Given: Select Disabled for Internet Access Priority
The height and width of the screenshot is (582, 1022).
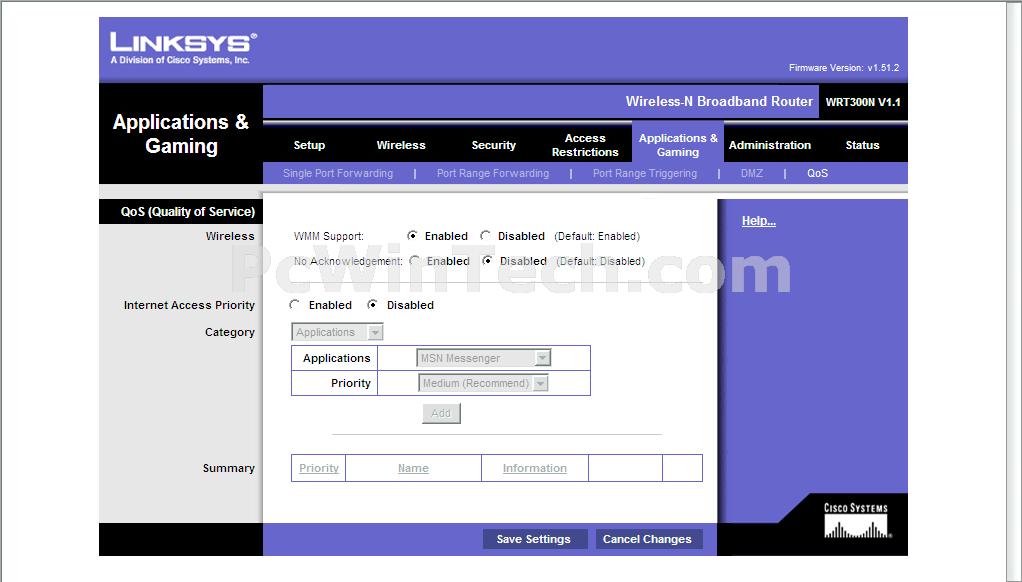Looking at the screenshot, I should click(x=372, y=305).
